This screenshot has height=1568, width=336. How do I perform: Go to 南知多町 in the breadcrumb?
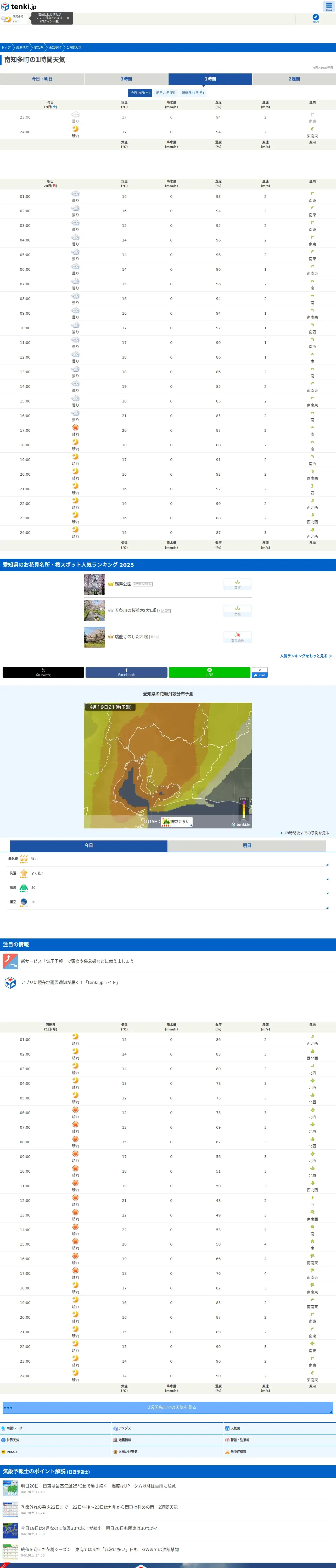pyautogui.click(x=55, y=48)
